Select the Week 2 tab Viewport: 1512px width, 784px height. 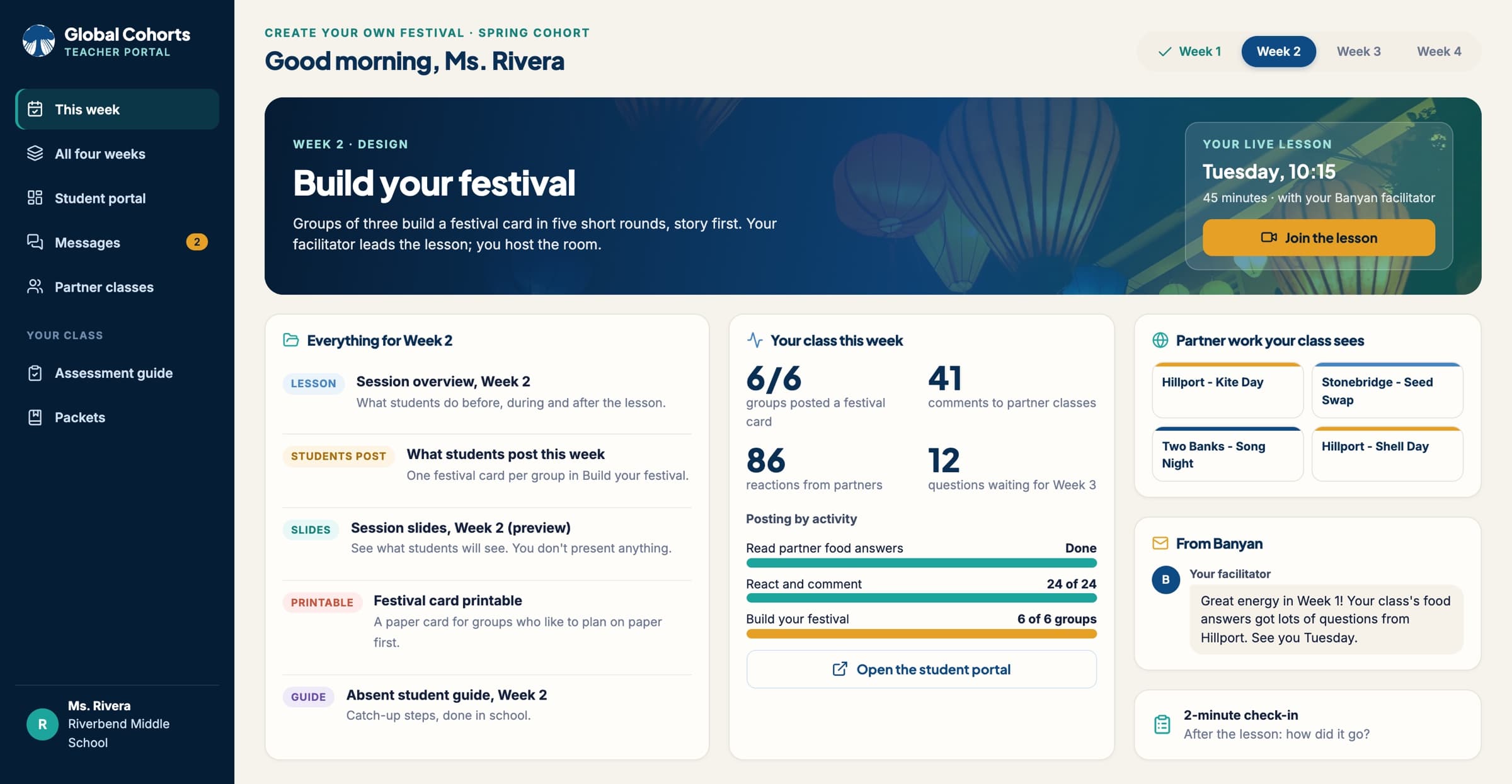pyautogui.click(x=1279, y=52)
